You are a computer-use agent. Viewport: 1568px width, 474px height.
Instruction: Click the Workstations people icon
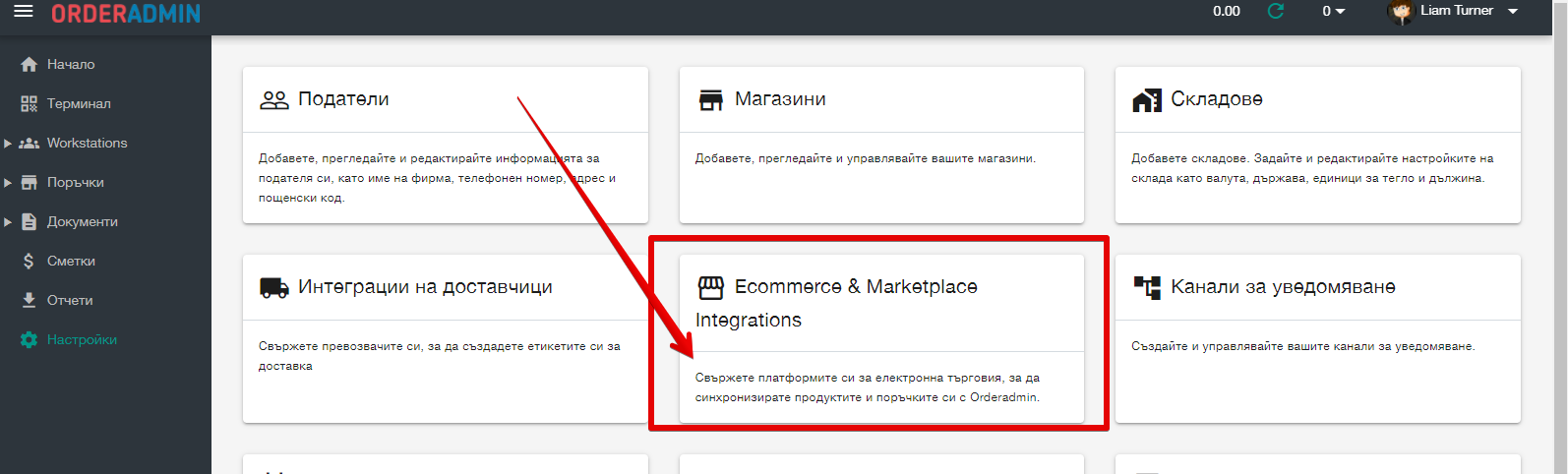(x=30, y=143)
